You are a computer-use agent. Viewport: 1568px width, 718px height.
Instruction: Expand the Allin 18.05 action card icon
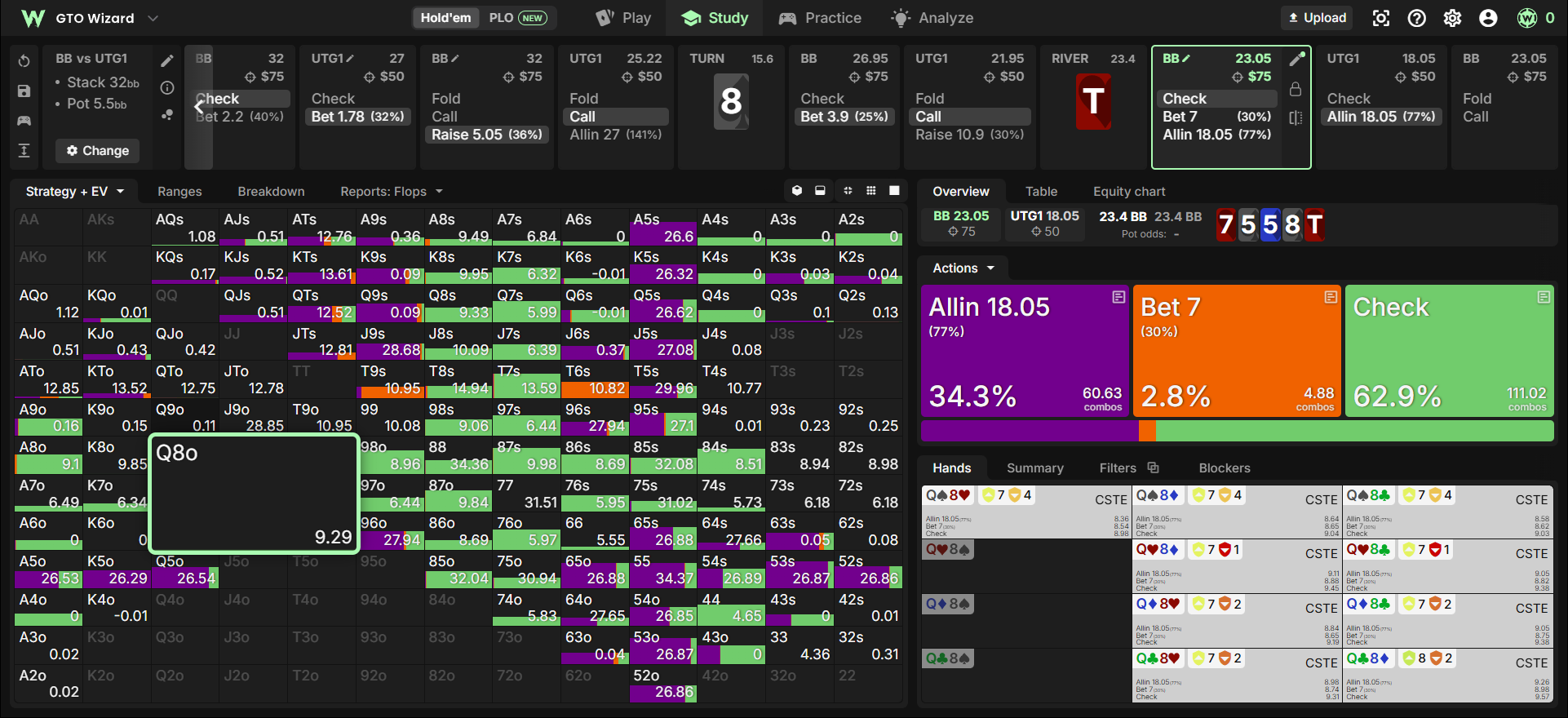point(1118,297)
